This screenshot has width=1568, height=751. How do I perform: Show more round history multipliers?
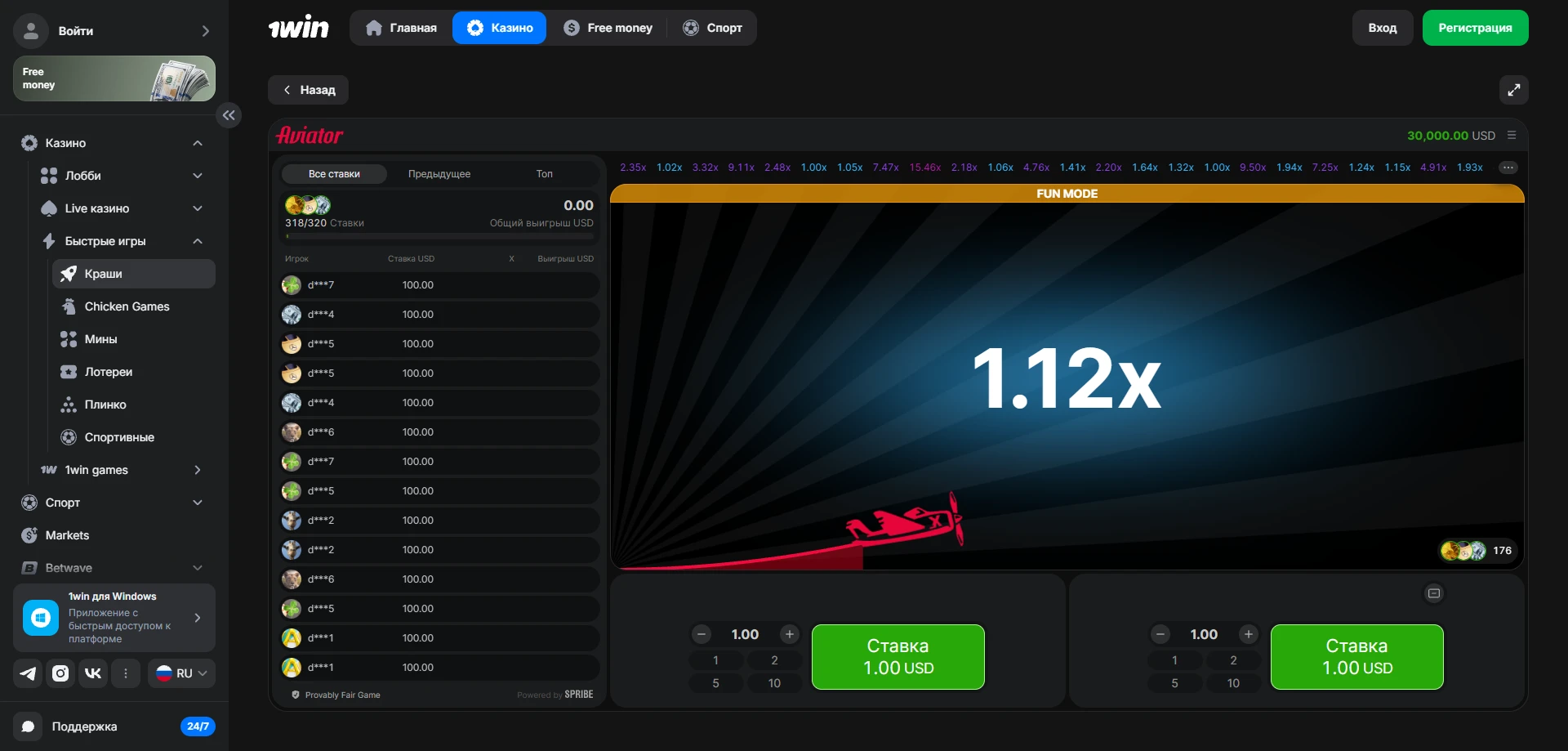pos(1508,168)
